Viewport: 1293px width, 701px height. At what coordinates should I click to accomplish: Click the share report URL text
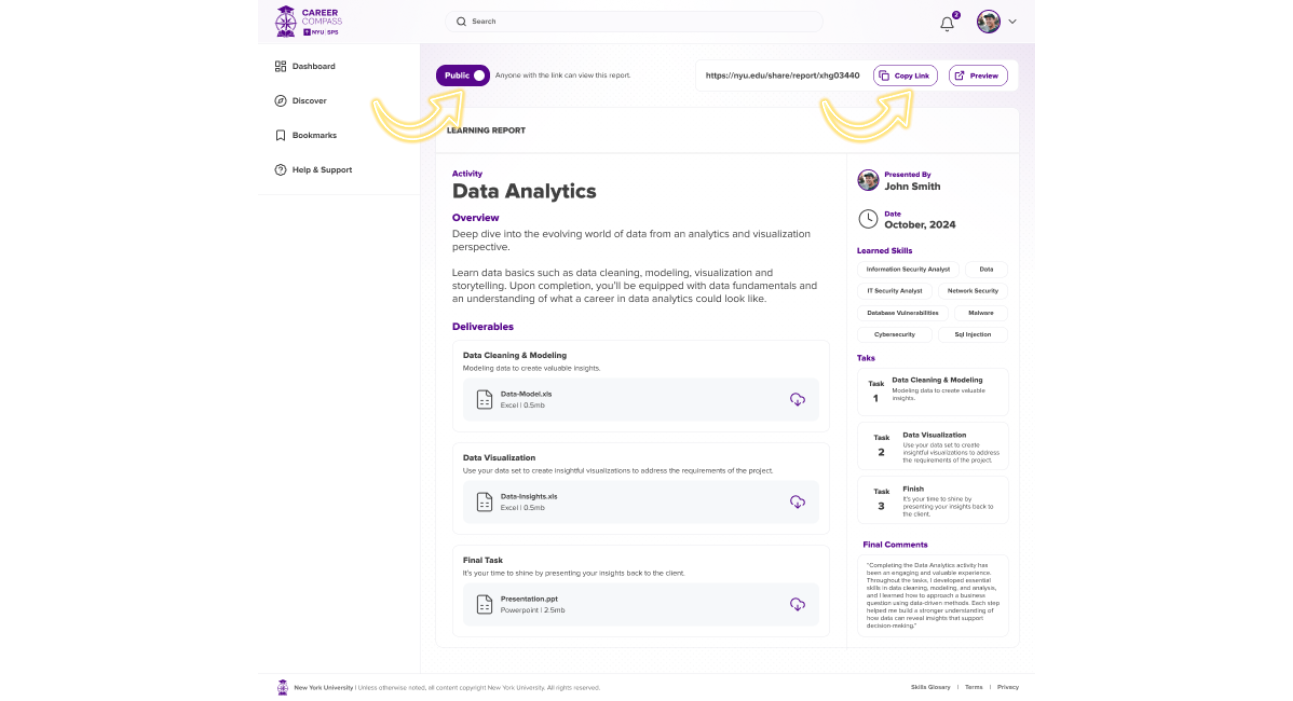pyautogui.click(x=782, y=76)
